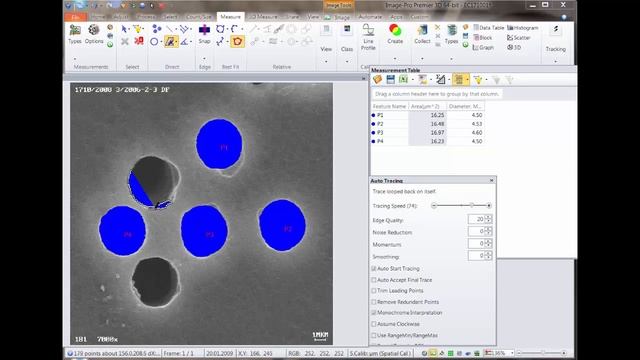
Task: Open the Block view
Action: coord(482,38)
